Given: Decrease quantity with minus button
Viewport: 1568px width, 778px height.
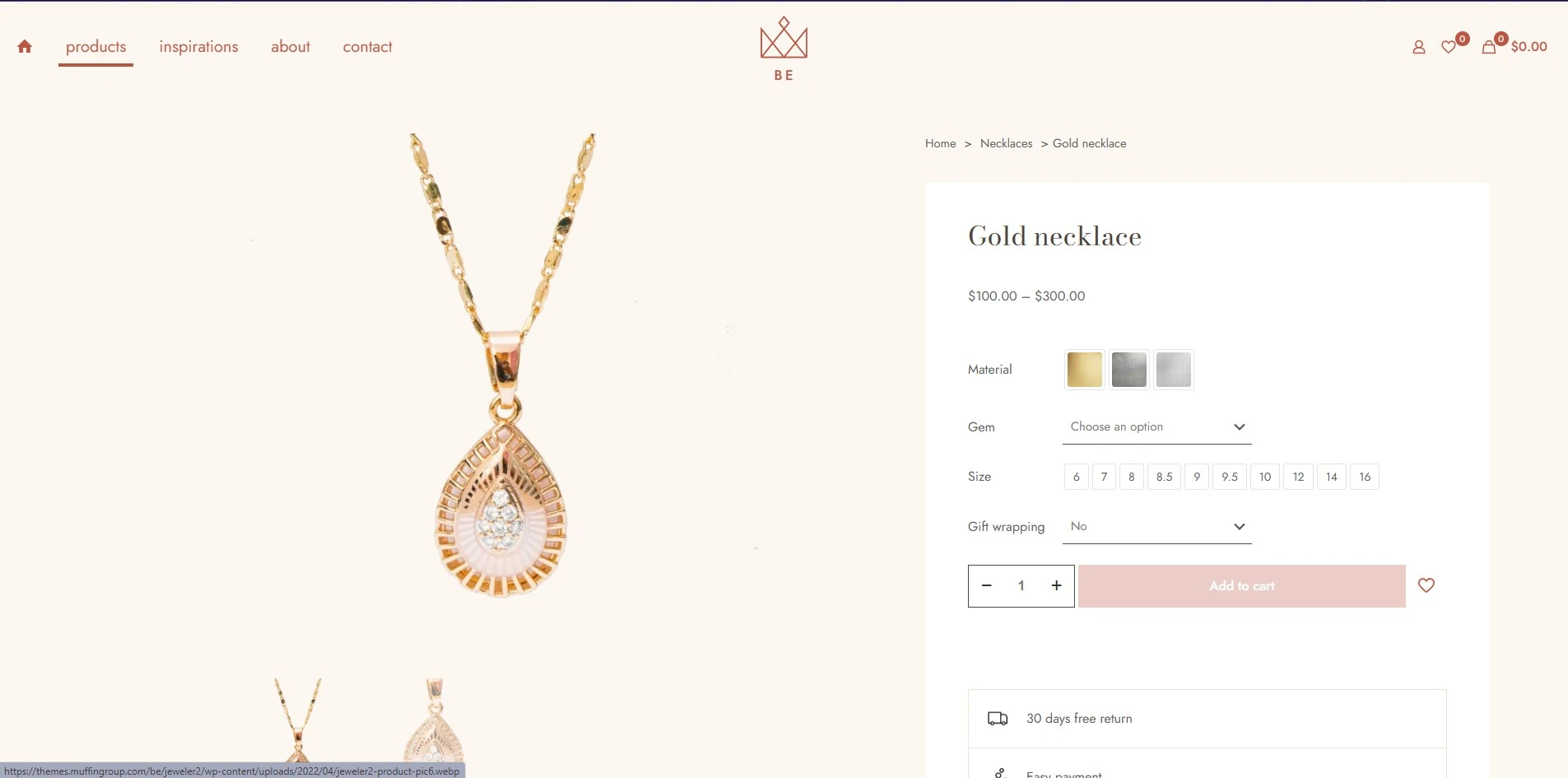Looking at the screenshot, I should 986,585.
